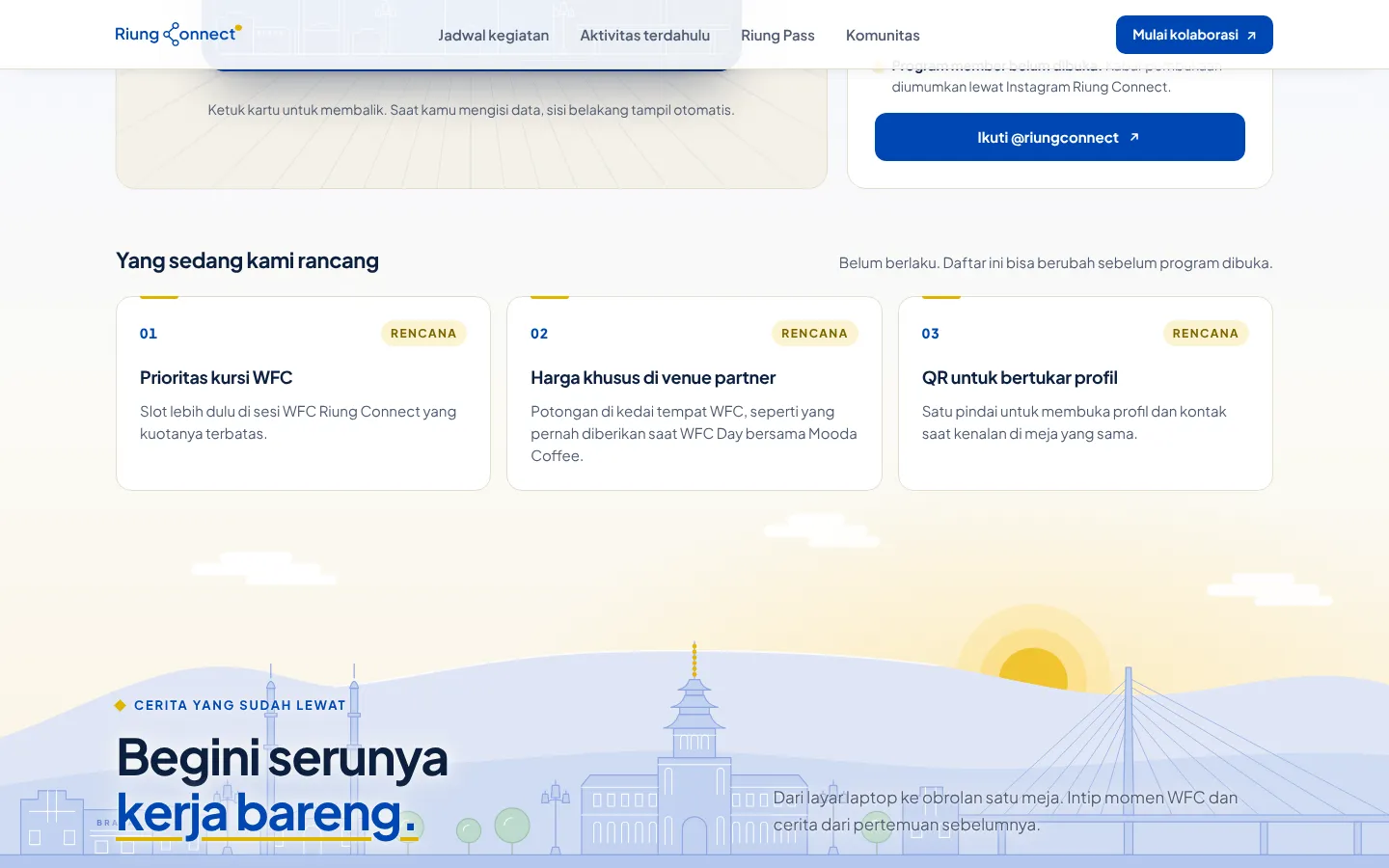
Task: Click the Riung Connect logo
Action: click(x=178, y=34)
